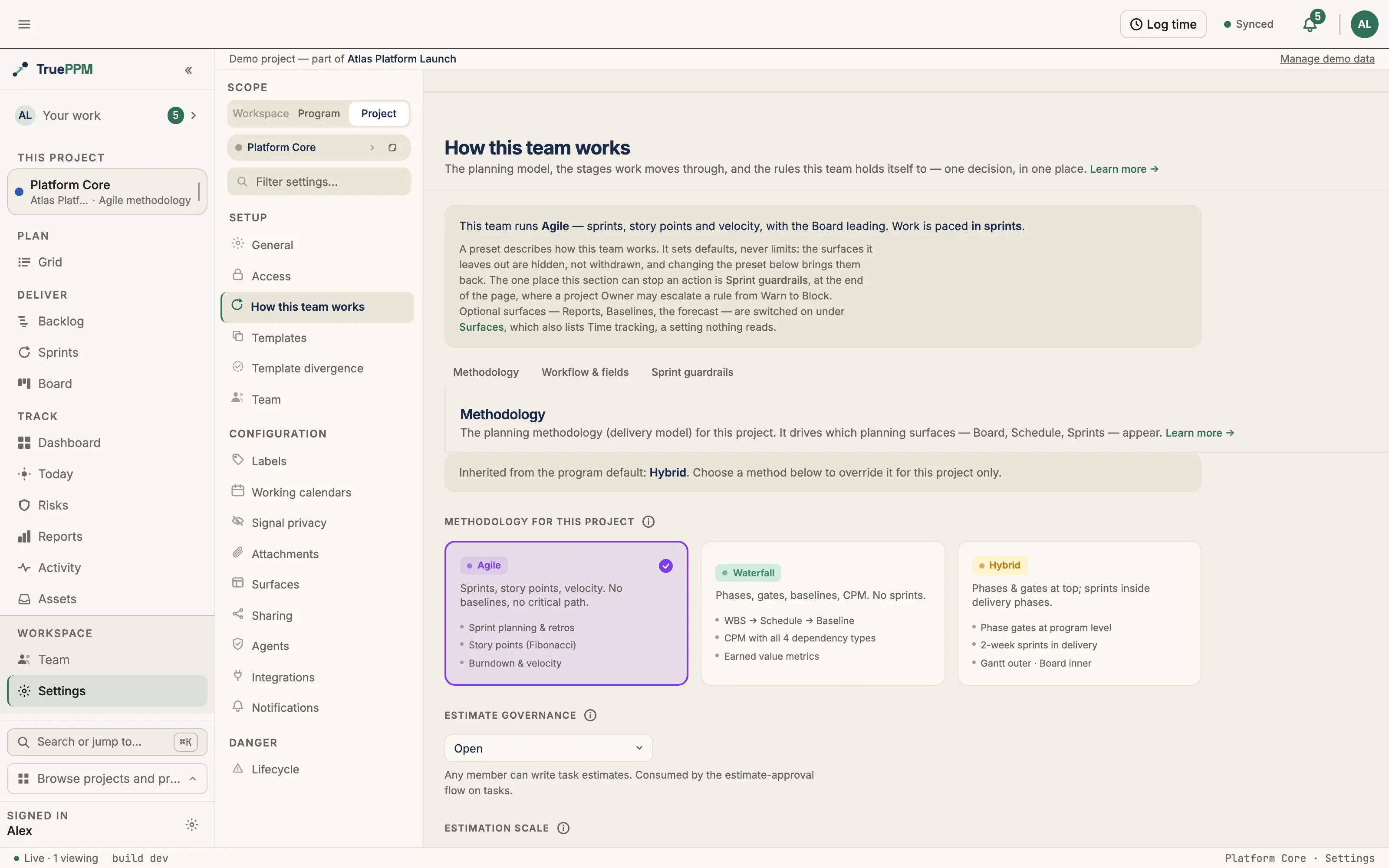Click Manage demo data link
Image resolution: width=1389 pixels, height=868 pixels.
click(x=1327, y=59)
